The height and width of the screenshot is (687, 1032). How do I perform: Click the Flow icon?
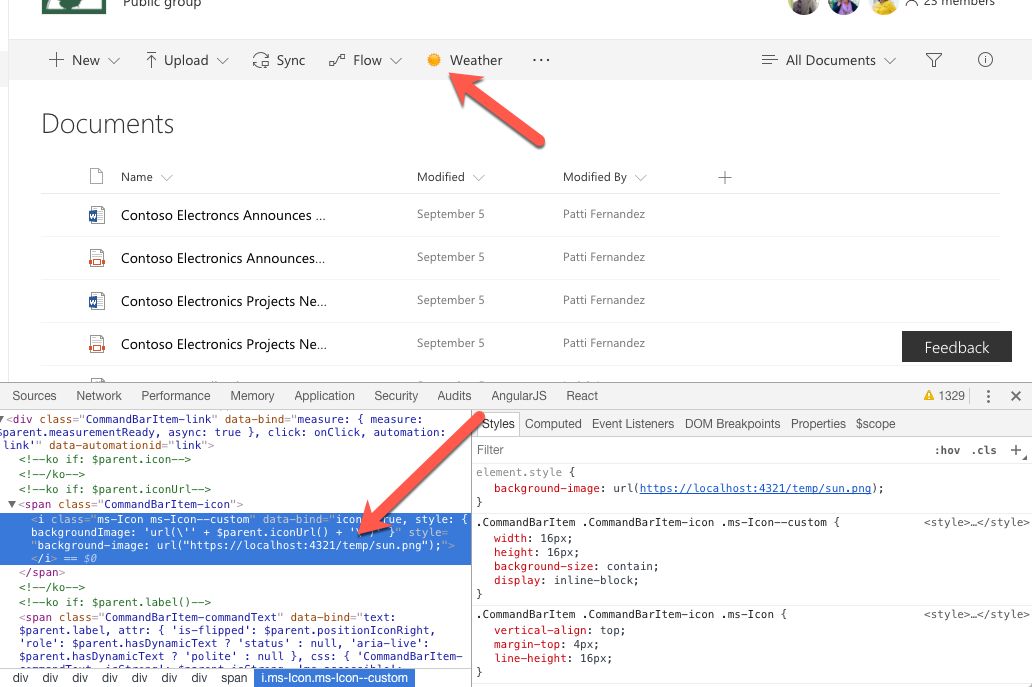click(337, 60)
